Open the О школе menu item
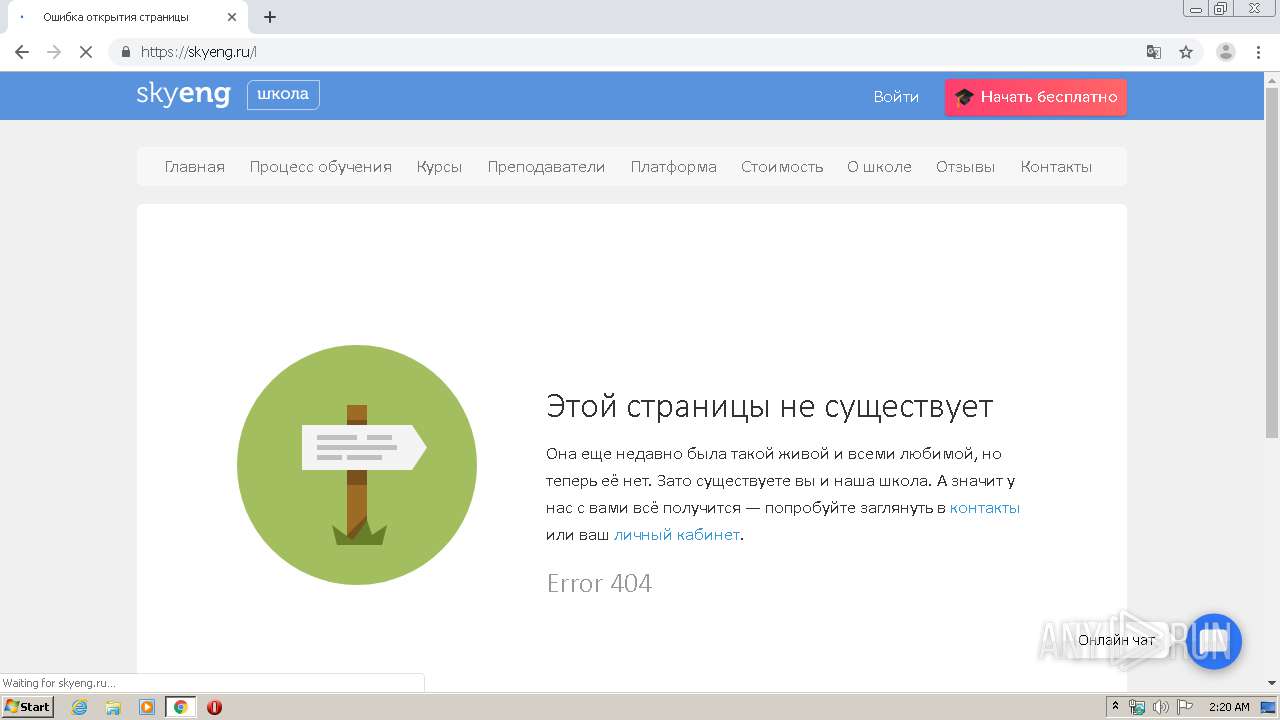 879,167
